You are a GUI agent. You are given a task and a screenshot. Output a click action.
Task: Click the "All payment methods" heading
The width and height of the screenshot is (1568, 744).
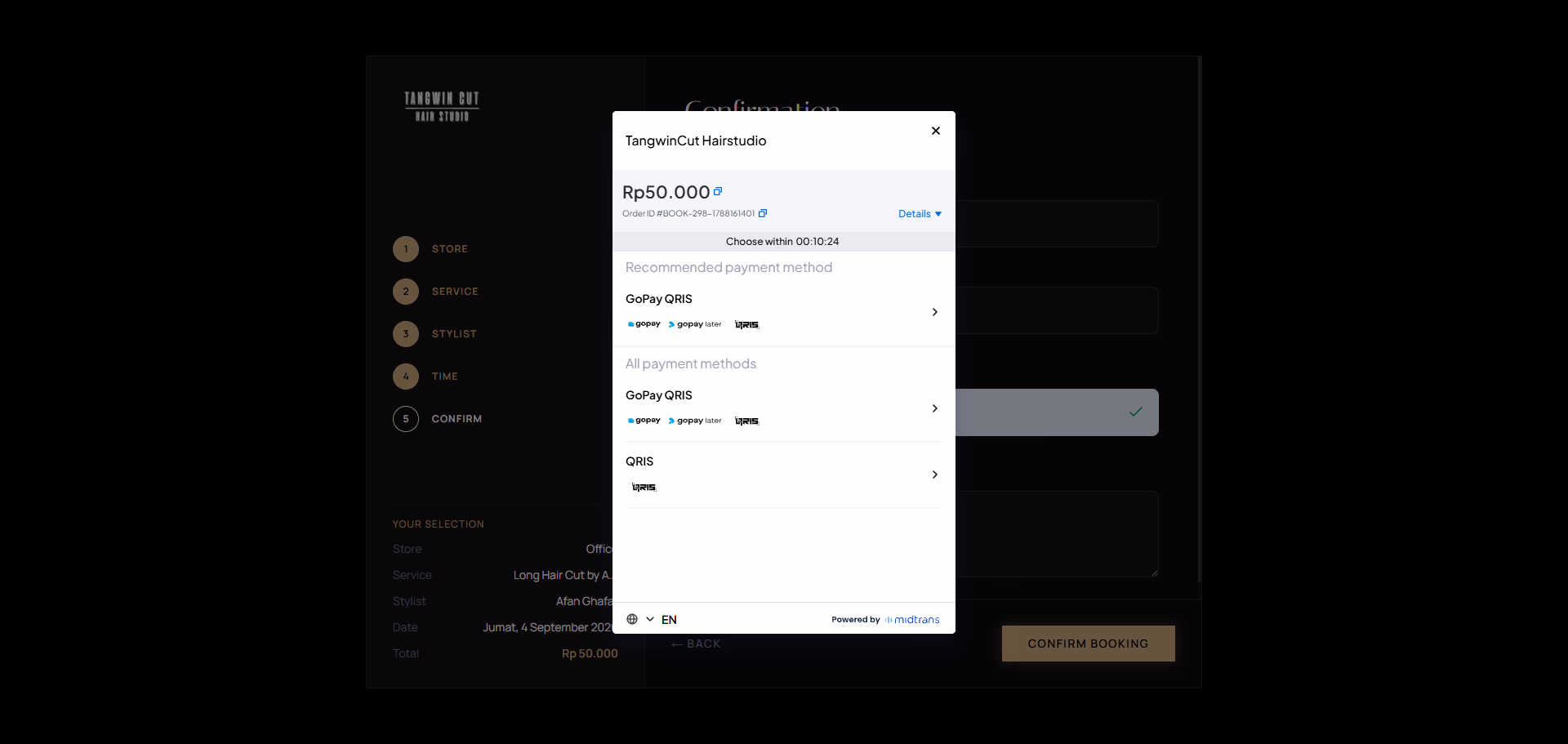tap(691, 363)
